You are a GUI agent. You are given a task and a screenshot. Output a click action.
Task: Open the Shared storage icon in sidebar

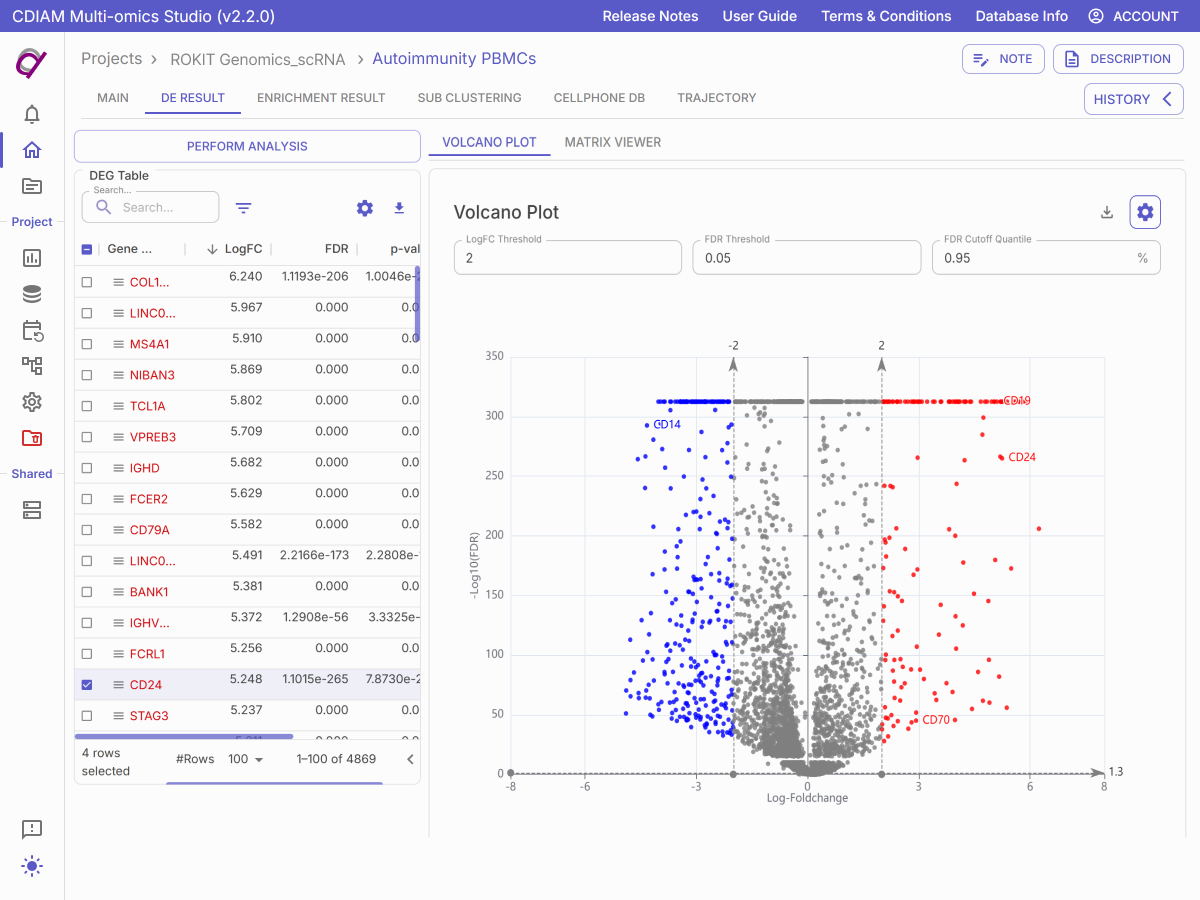32,510
